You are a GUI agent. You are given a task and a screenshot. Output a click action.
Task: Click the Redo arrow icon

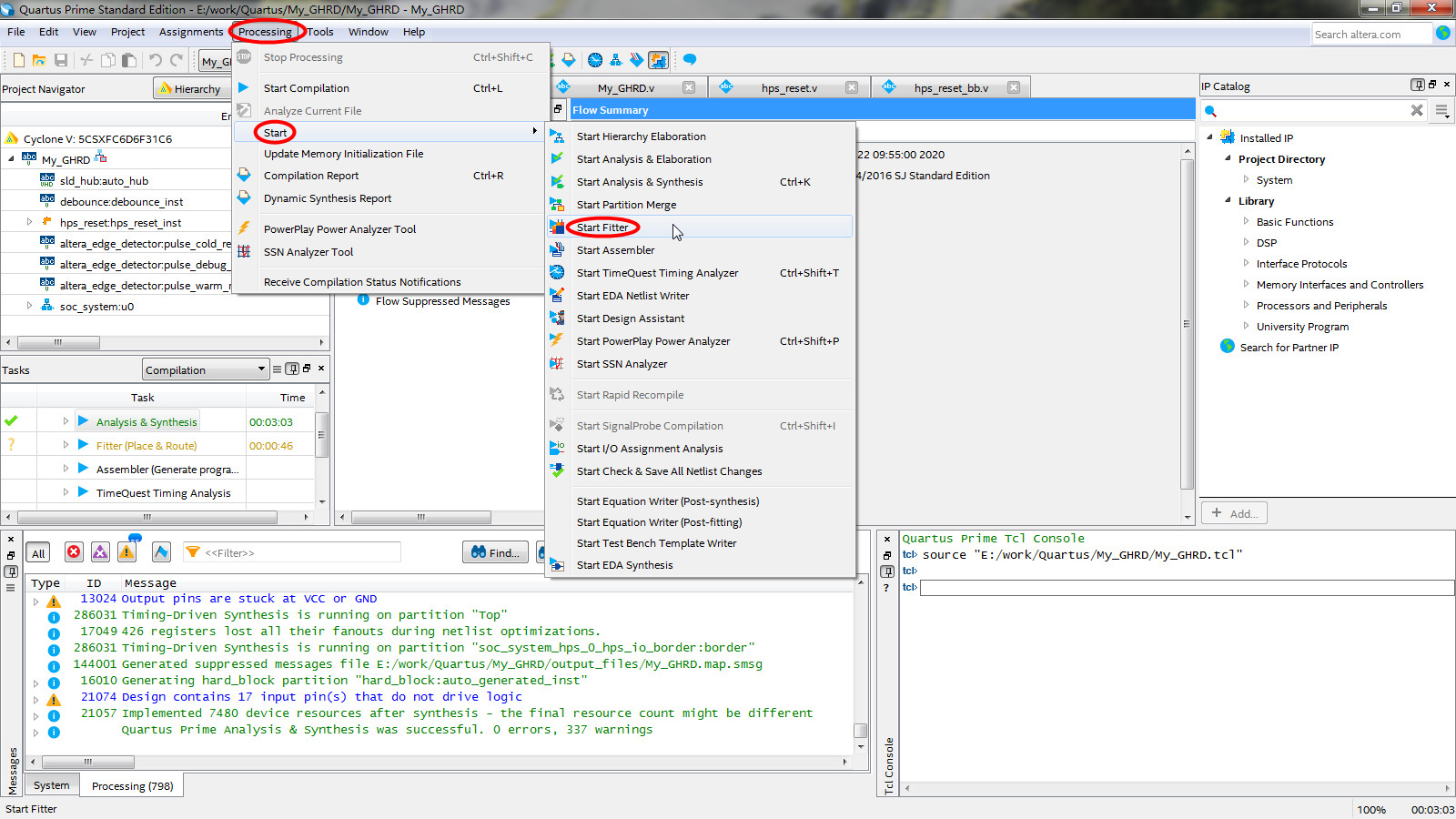177,60
